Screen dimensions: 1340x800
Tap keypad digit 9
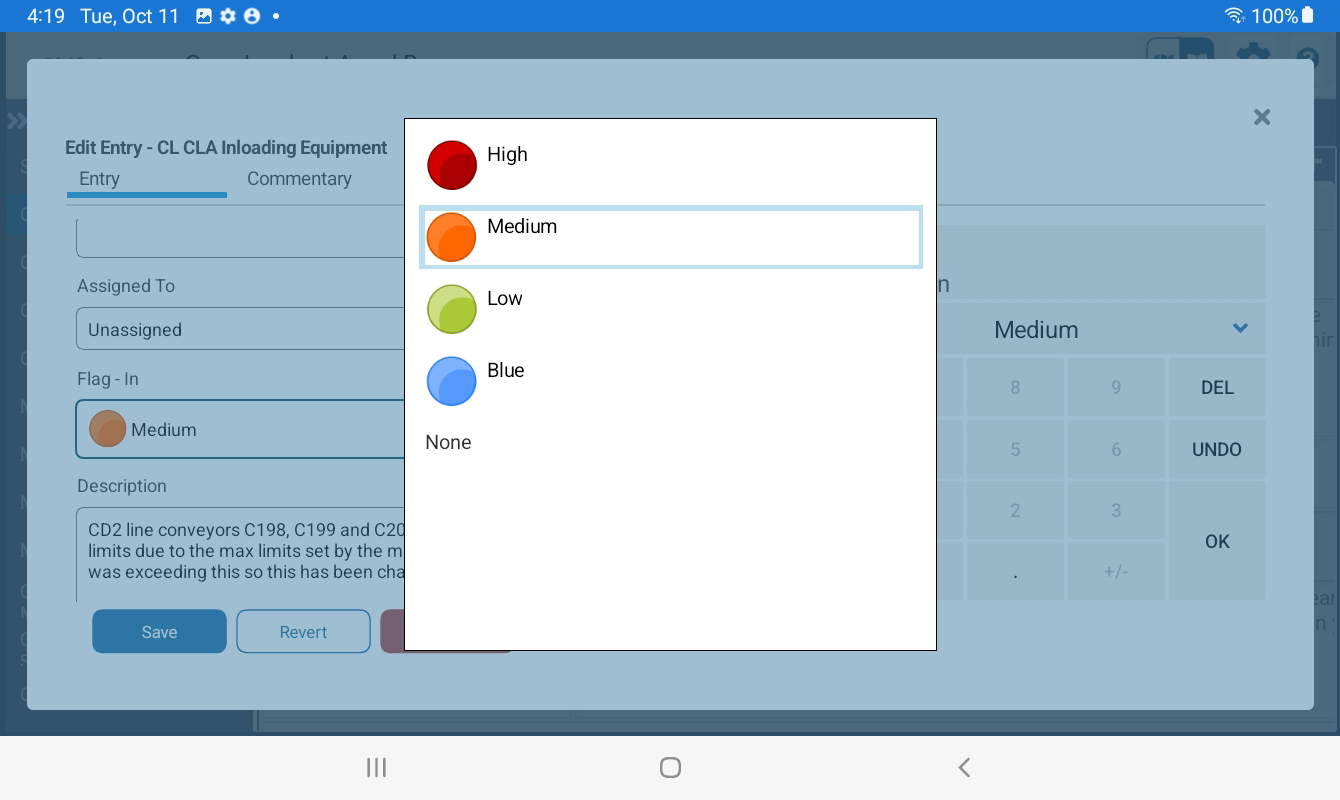pyautogui.click(x=1116, y=387)
